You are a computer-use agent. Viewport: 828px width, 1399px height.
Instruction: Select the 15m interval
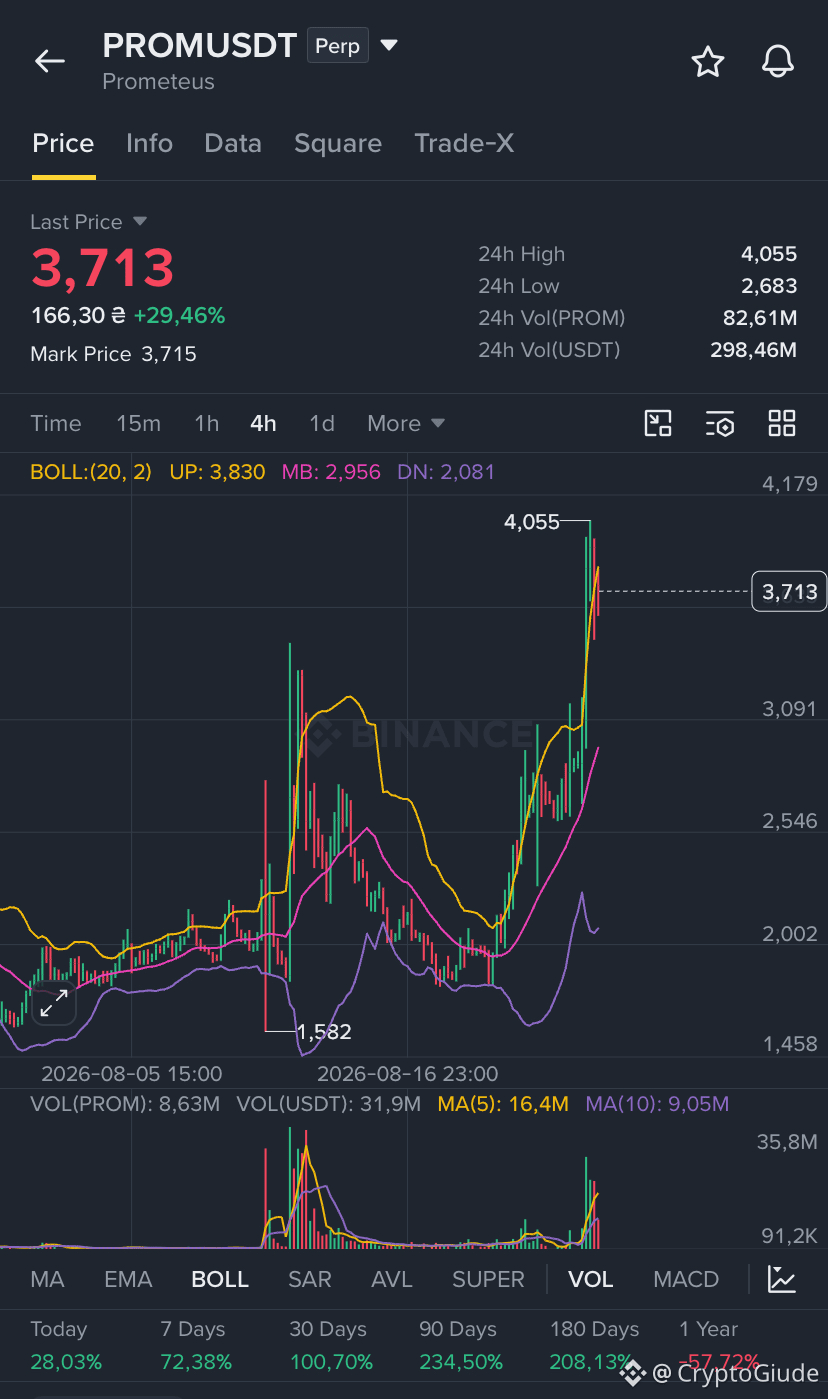[138, 423]
